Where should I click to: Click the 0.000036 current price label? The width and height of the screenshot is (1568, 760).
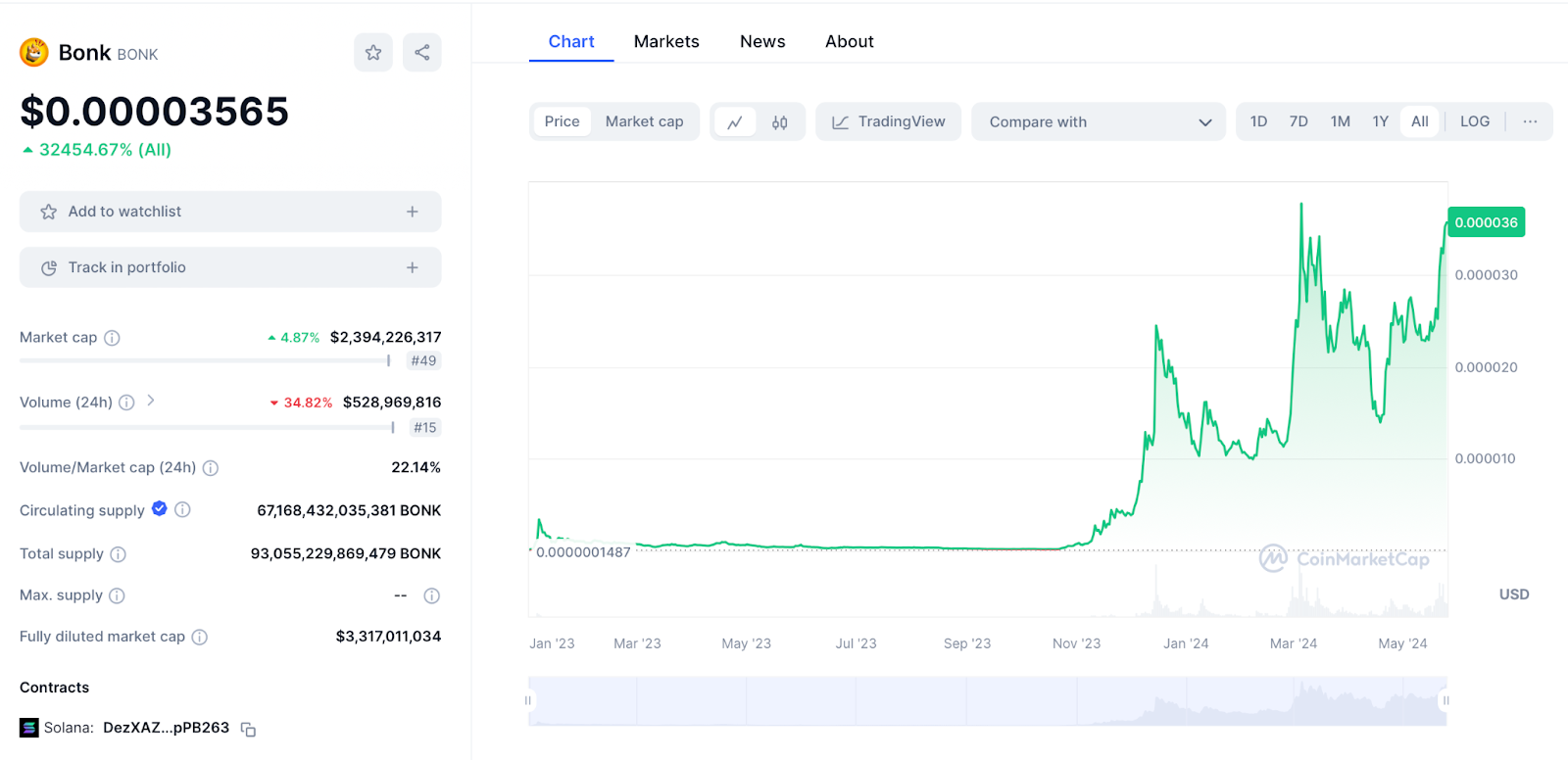click(x=1487, y=222)
